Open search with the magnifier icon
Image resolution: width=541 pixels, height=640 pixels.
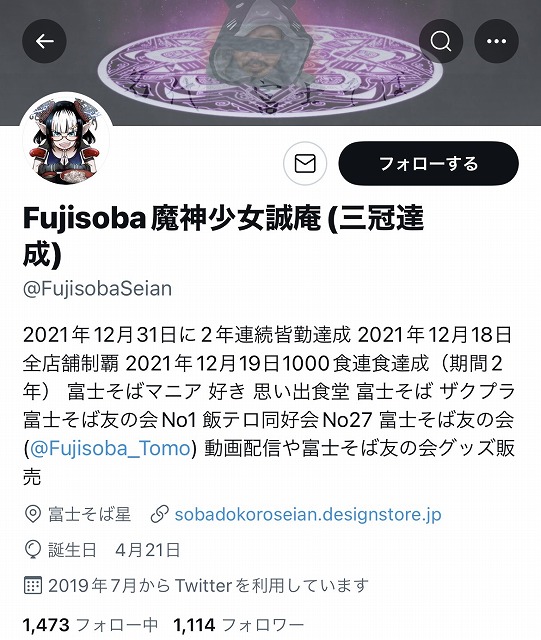coord(441,41)
